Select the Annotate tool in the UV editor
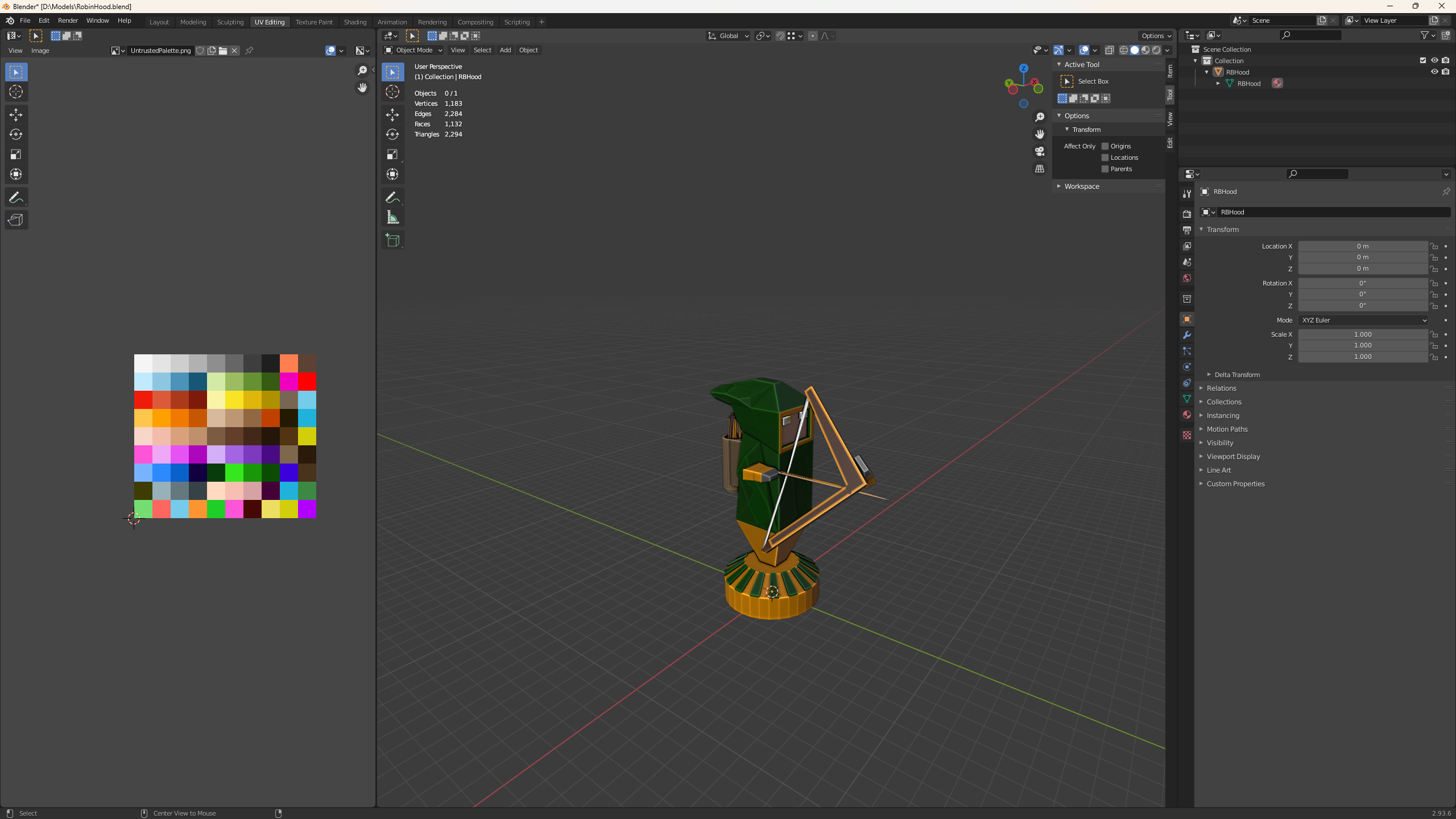Screen dimensions: 1456x819 pyautogui.click(x=16, y=197)
